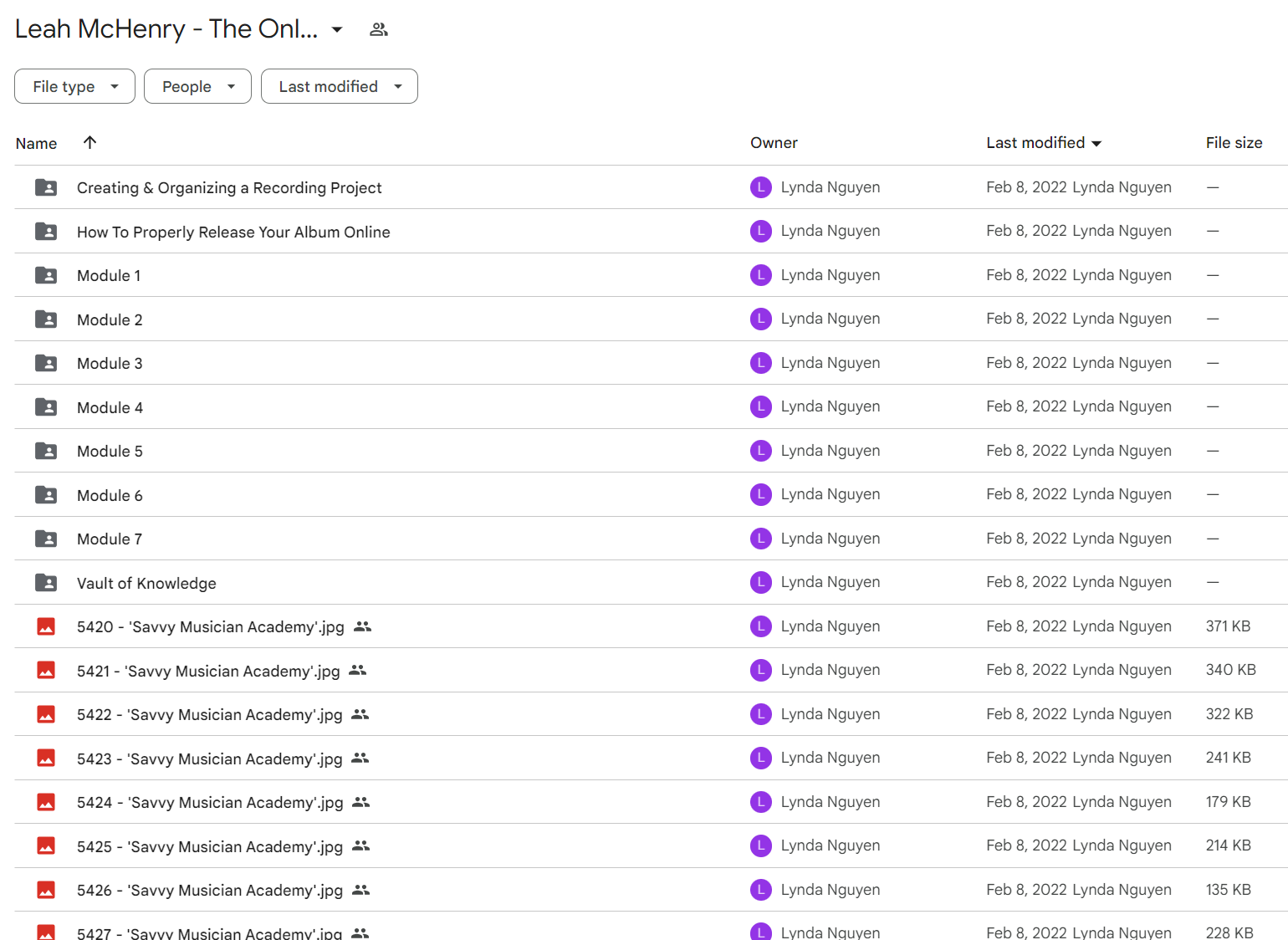Viewport: 1288px width, 940px height.
Task: Click the Module 5 folder icon
Action: click(46, 451)
